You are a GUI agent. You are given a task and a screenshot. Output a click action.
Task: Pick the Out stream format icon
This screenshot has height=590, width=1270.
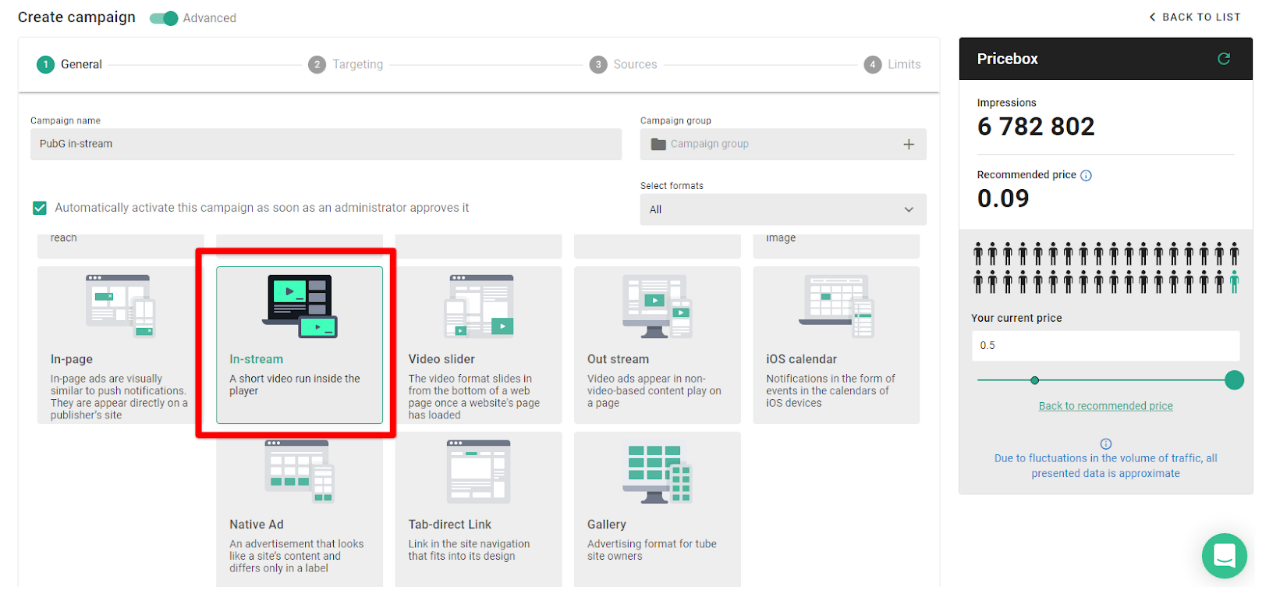pyautogui.click(x=657, y=305)
